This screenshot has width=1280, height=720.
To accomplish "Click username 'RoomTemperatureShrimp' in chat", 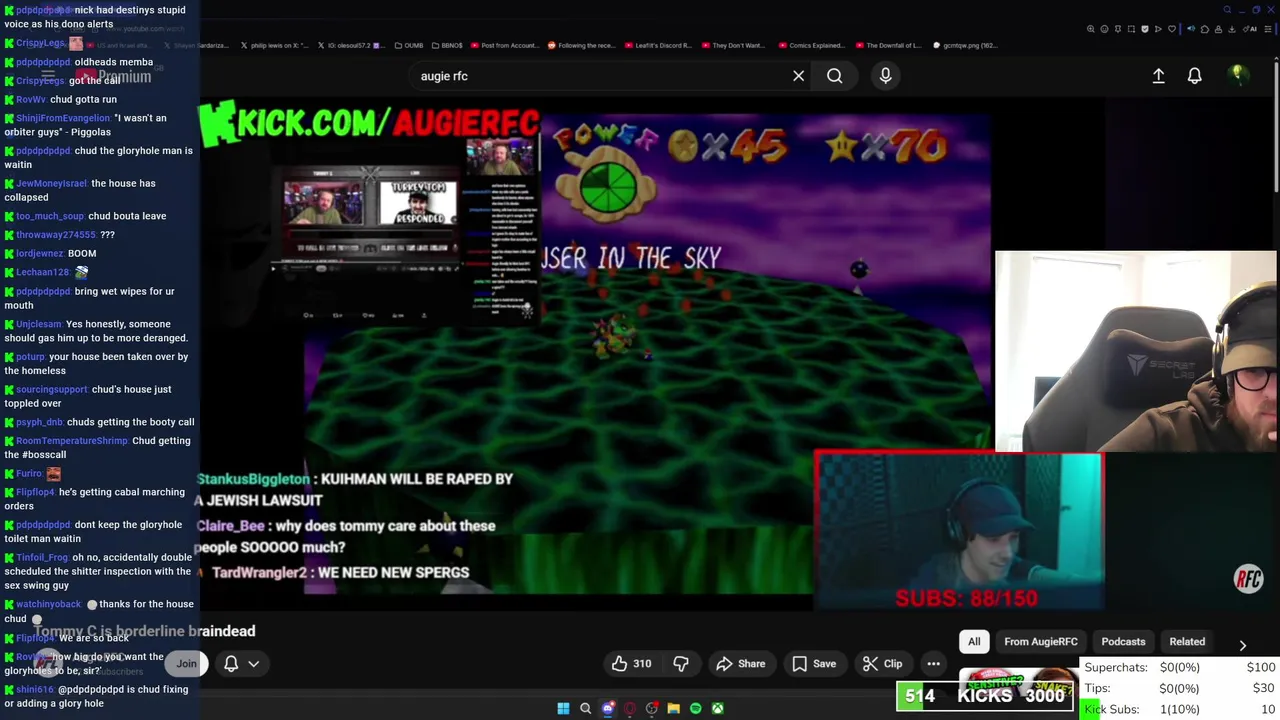I will [72, 441].
